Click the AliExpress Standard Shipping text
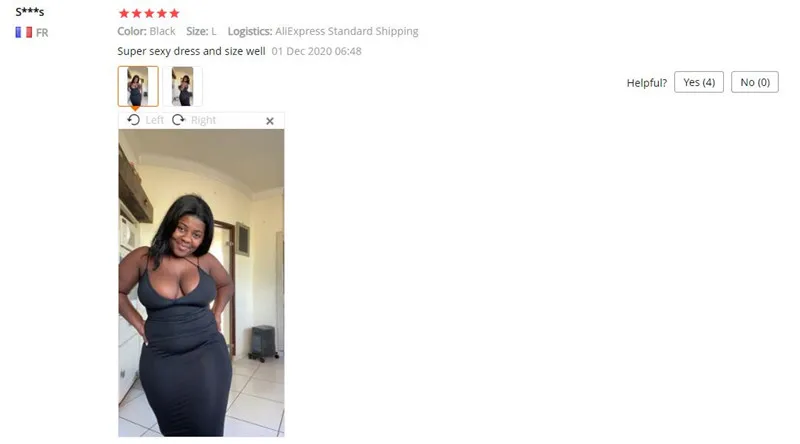Screen dimensions: 800x444 pyautogui.click(x=347, y=32)
